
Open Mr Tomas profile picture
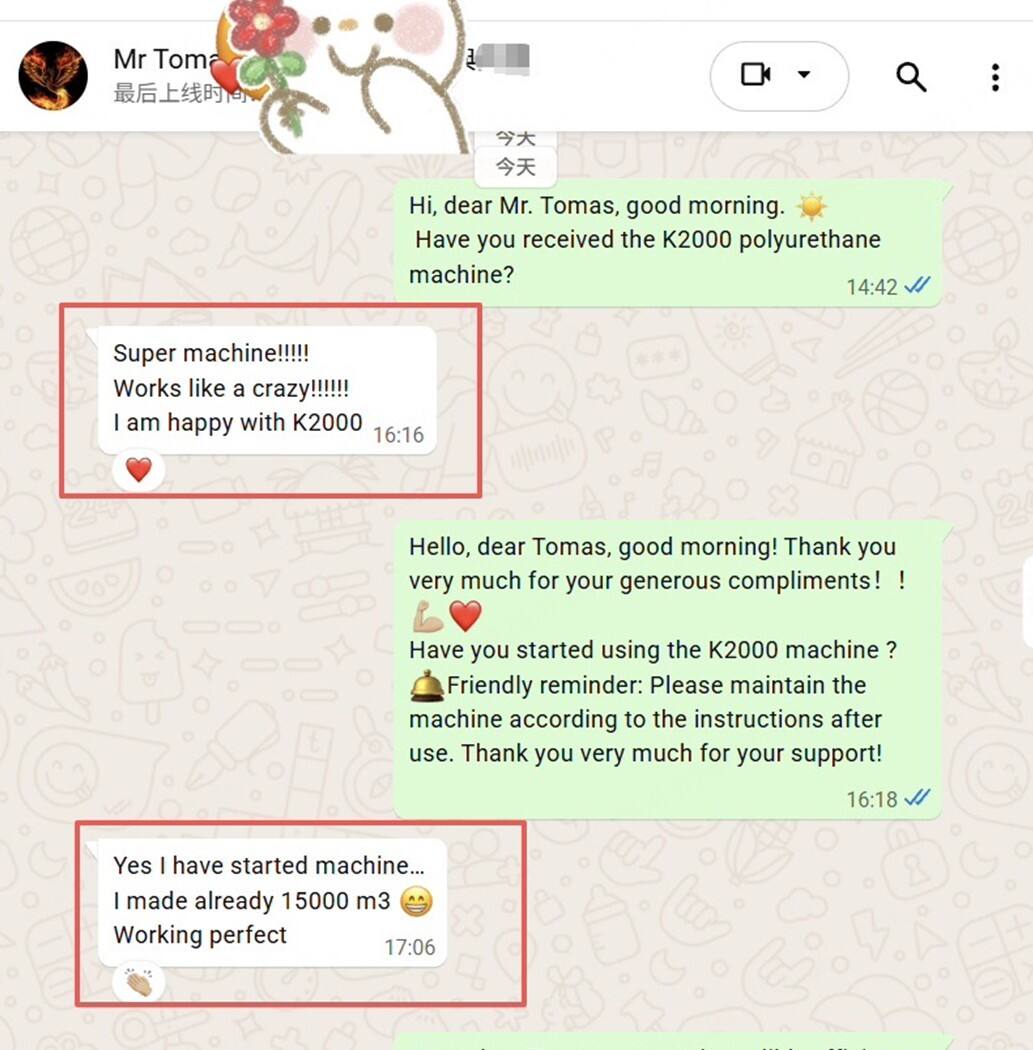[x=53, y=75]
